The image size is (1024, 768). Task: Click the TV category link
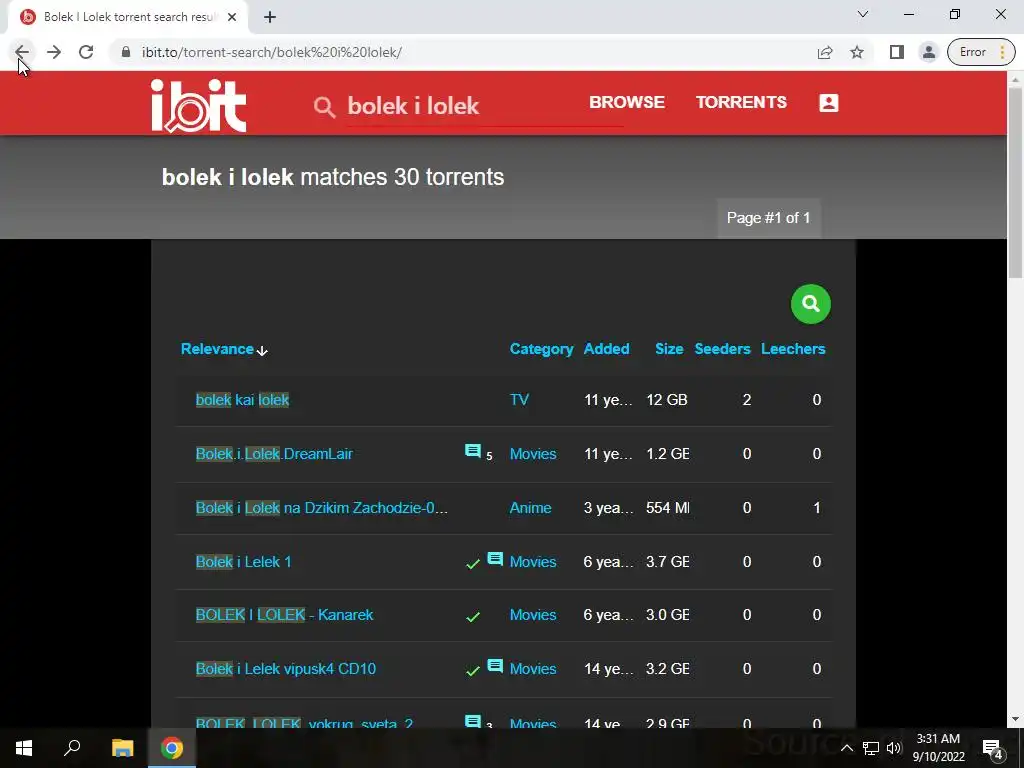pos(519,400)
